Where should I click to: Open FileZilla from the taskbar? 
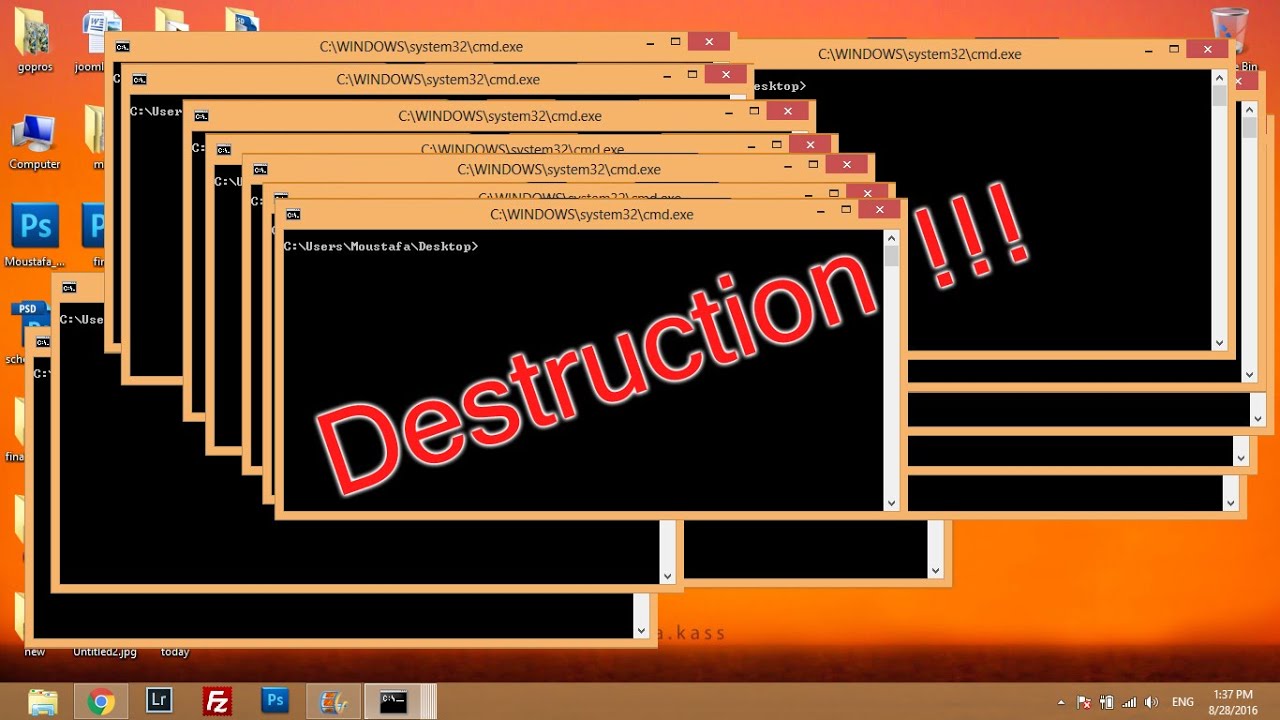[217, 700]
